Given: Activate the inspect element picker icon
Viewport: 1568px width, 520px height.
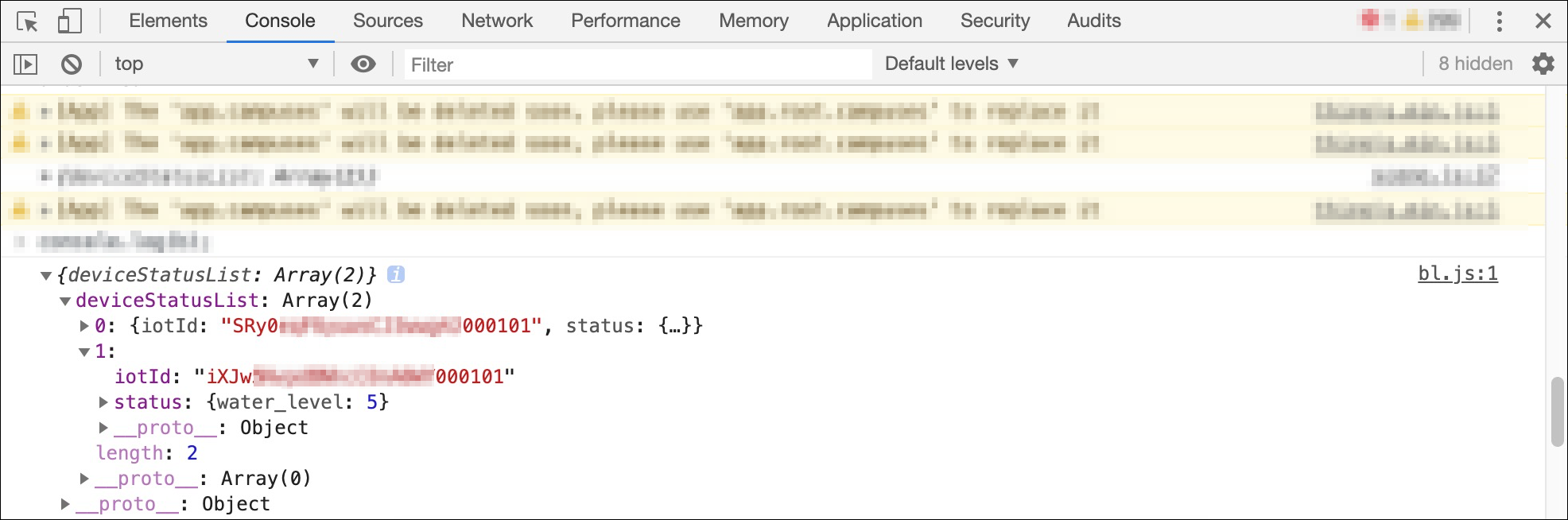Looking at the screenshot, I should tap(27, 21).
